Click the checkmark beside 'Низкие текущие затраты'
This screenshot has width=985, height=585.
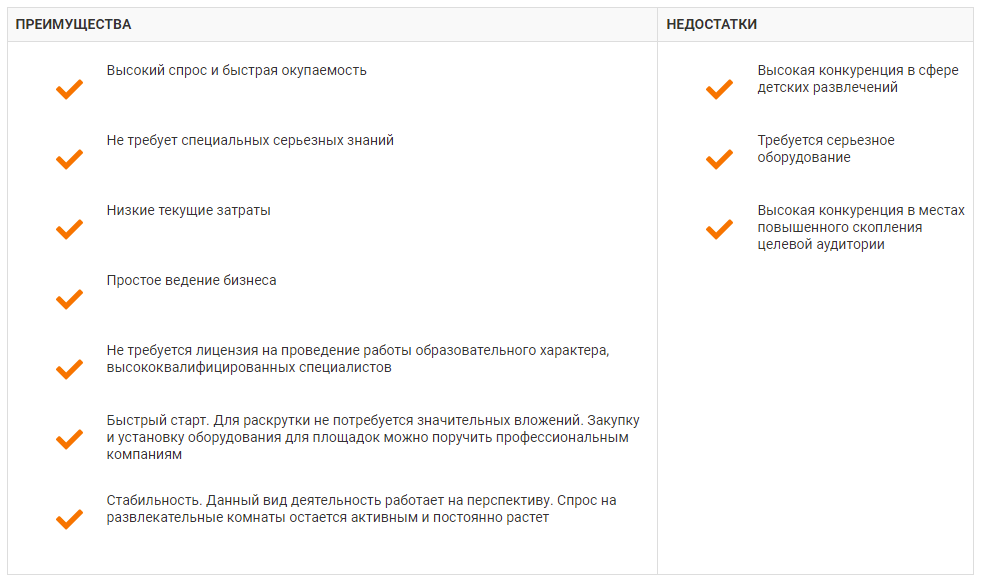pyautogui.click(x=69, y=230)
